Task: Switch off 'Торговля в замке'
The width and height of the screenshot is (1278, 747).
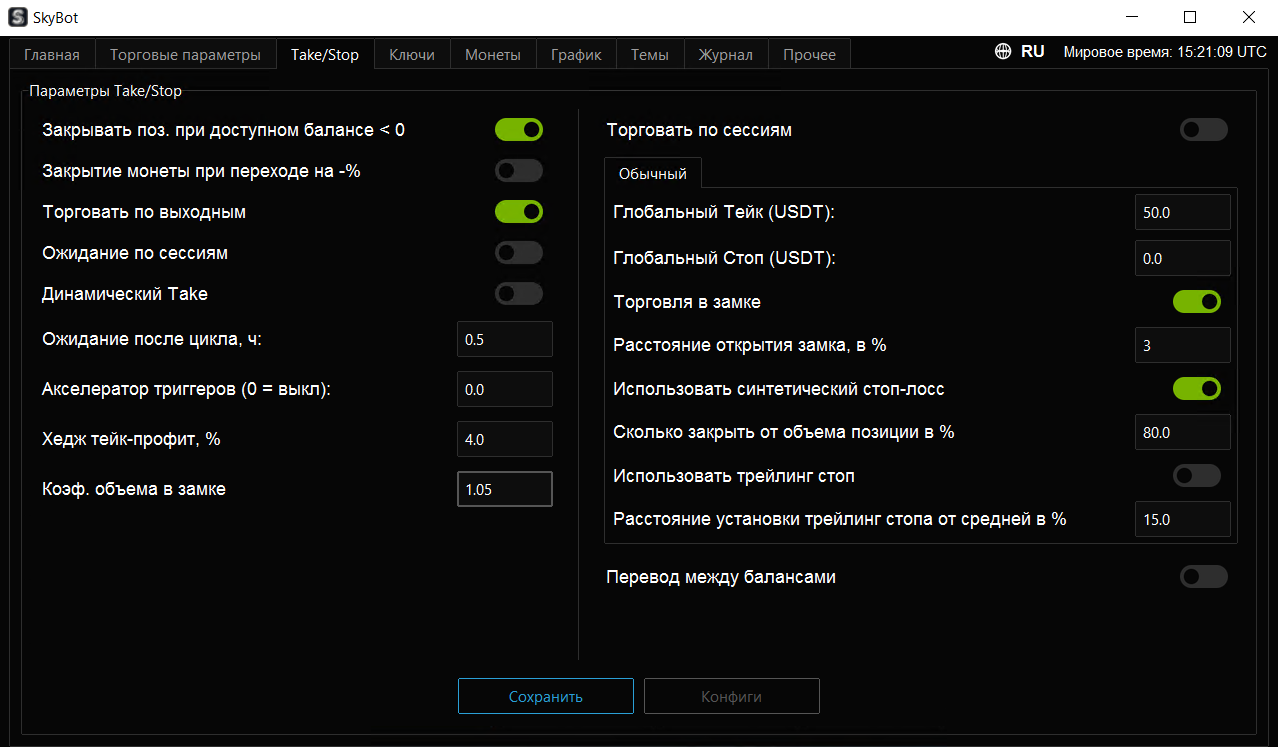Action: coord(1197,302)
